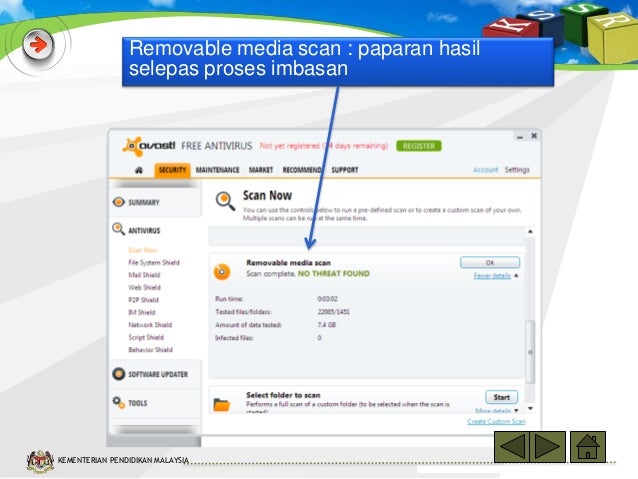Click the Removable media scan disc icon

point(222,271)
